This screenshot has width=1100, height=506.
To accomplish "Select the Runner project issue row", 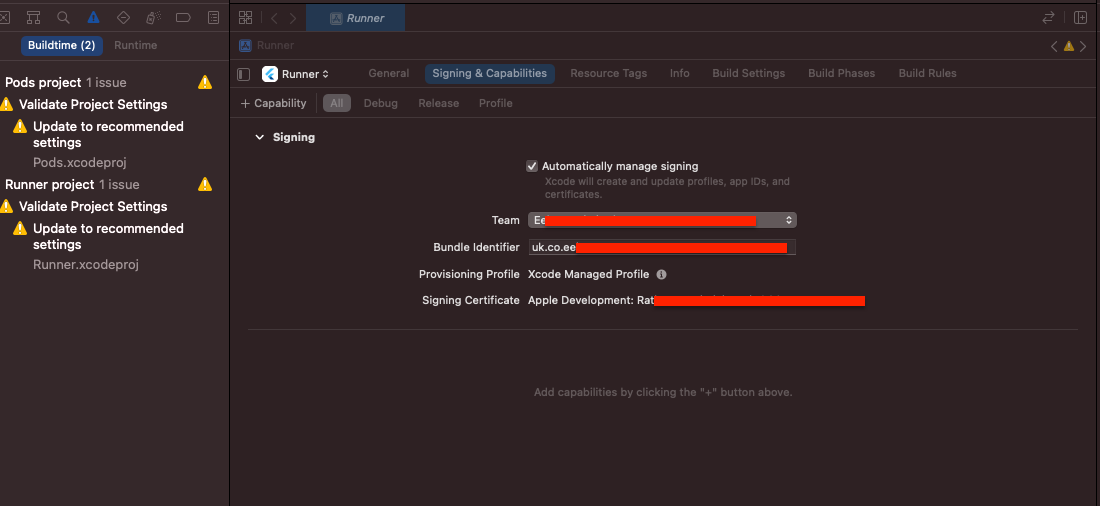I will click(x=109, y=185).
